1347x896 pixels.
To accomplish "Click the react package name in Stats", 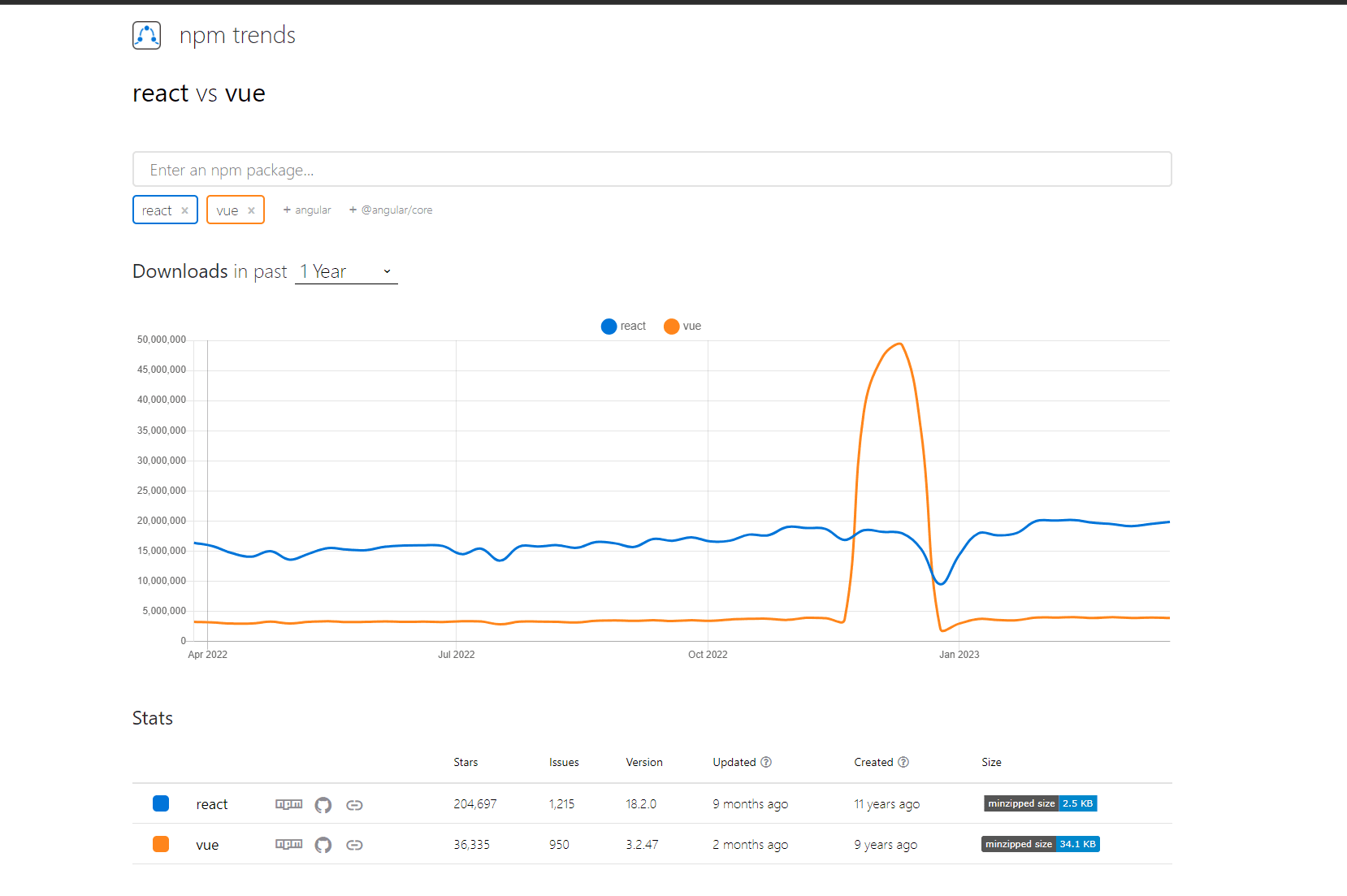I will (211, 804).
